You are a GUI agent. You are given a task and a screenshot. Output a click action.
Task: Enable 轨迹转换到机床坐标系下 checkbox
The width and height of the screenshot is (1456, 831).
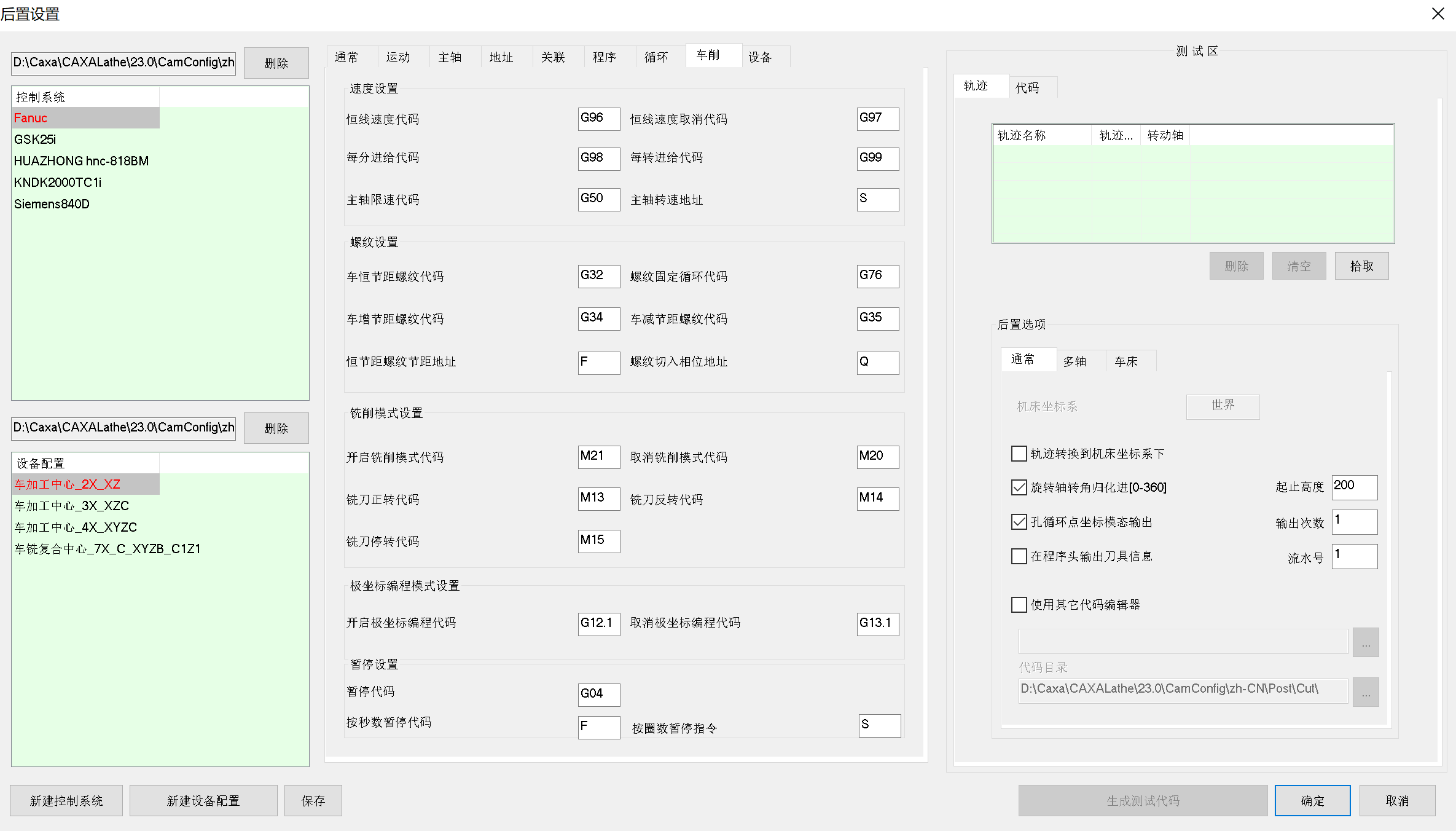(1019, 454)
